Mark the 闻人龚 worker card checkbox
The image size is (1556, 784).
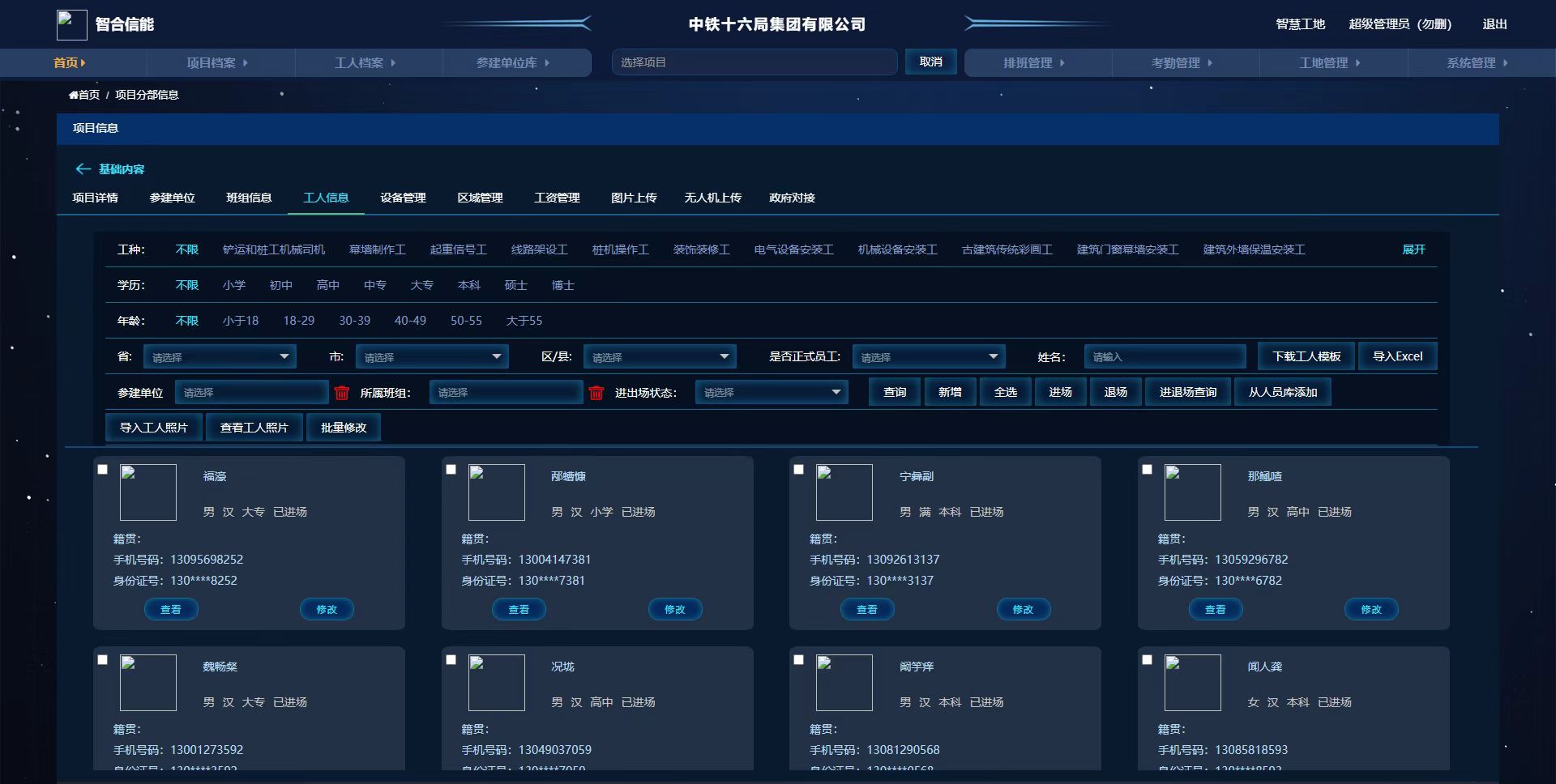click(x=1148, y=660)
